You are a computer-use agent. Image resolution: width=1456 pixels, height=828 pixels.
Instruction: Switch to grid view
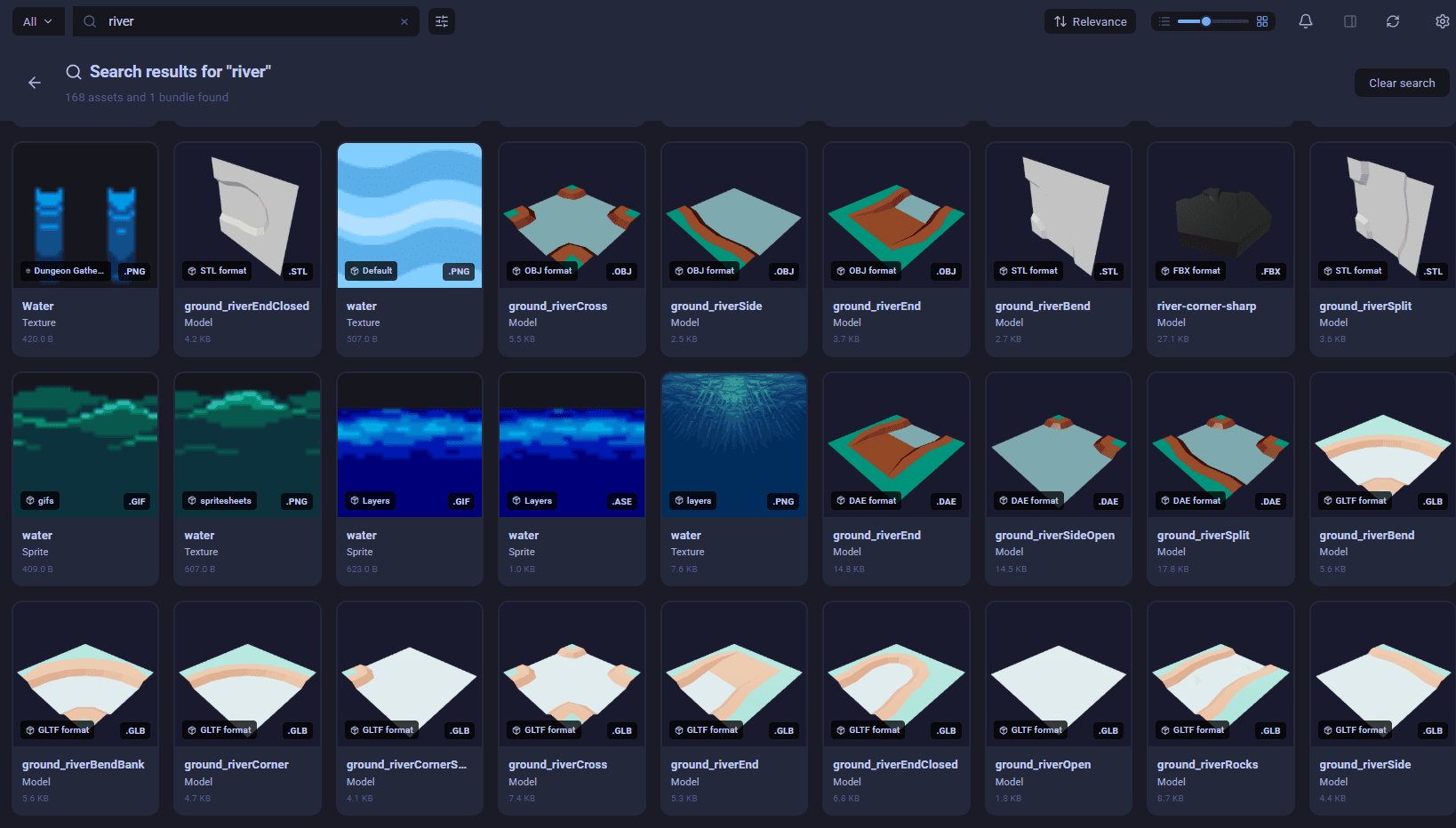tap(1262, 21)
